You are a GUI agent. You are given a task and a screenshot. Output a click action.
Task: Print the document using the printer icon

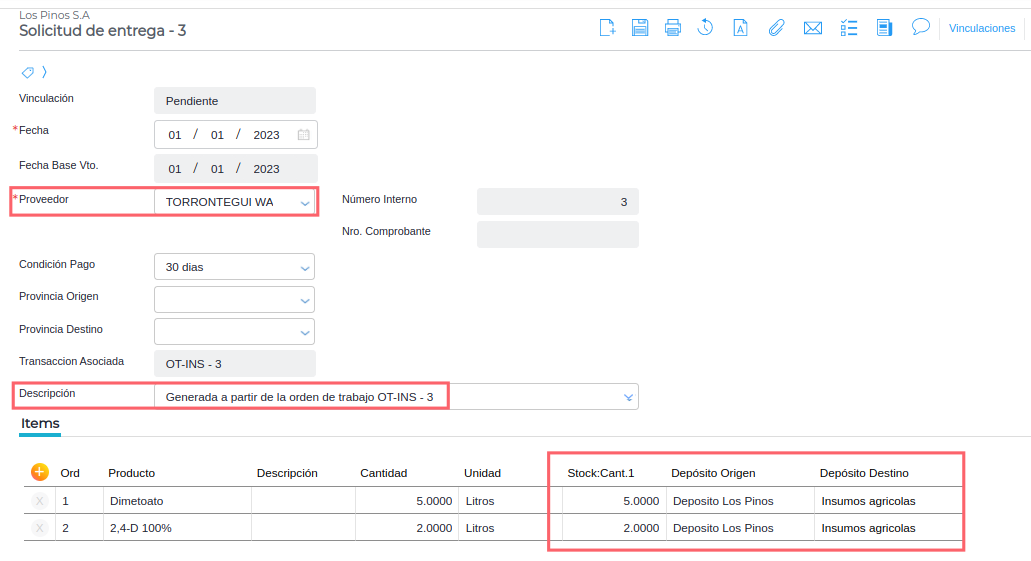pos(673,28)
